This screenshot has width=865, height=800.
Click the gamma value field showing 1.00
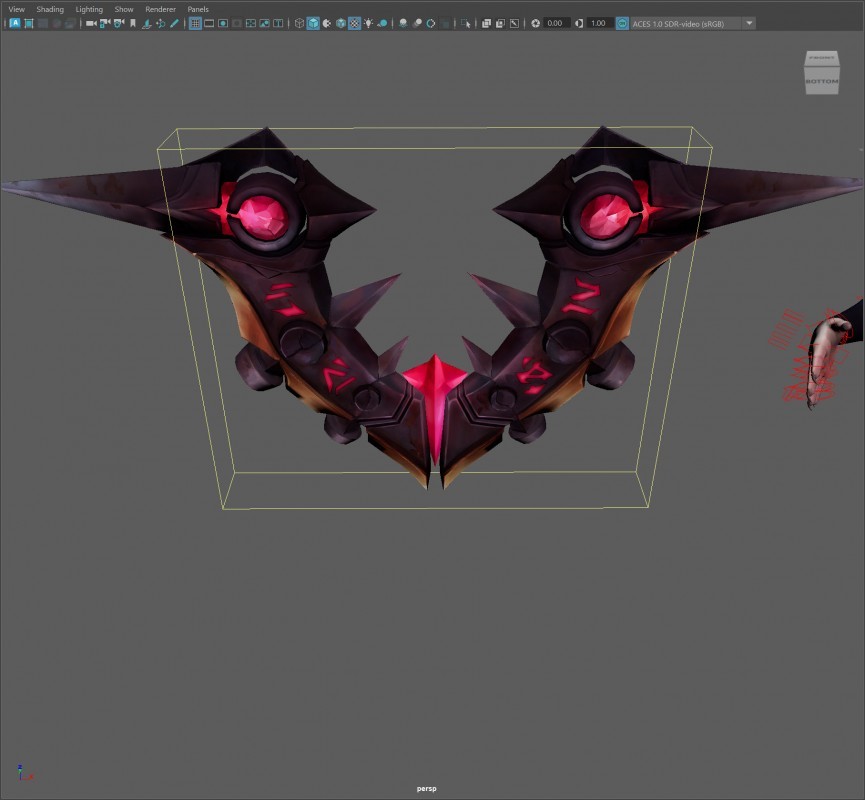pos(598,23)
